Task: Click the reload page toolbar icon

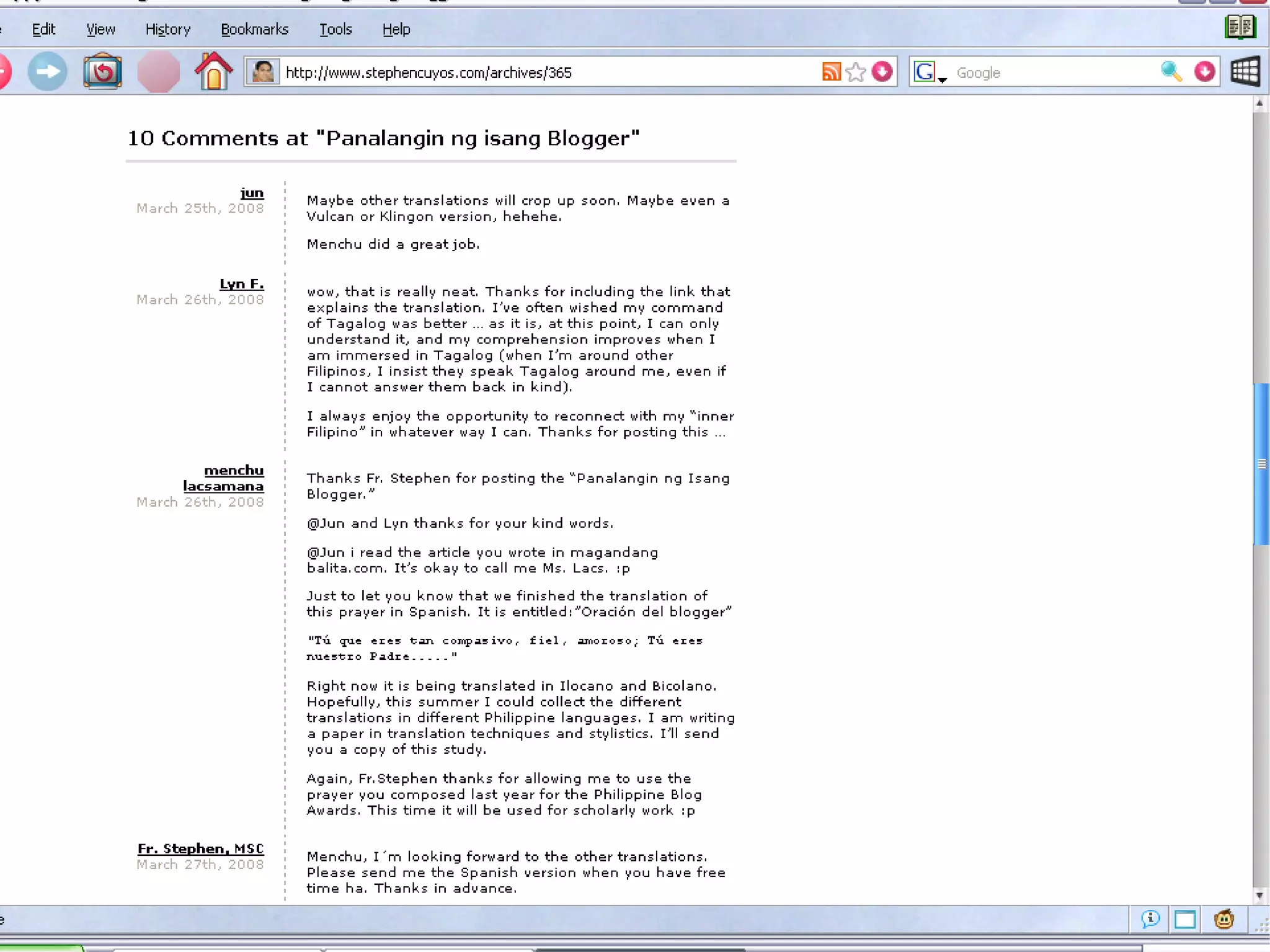Action: click(102, 72)
